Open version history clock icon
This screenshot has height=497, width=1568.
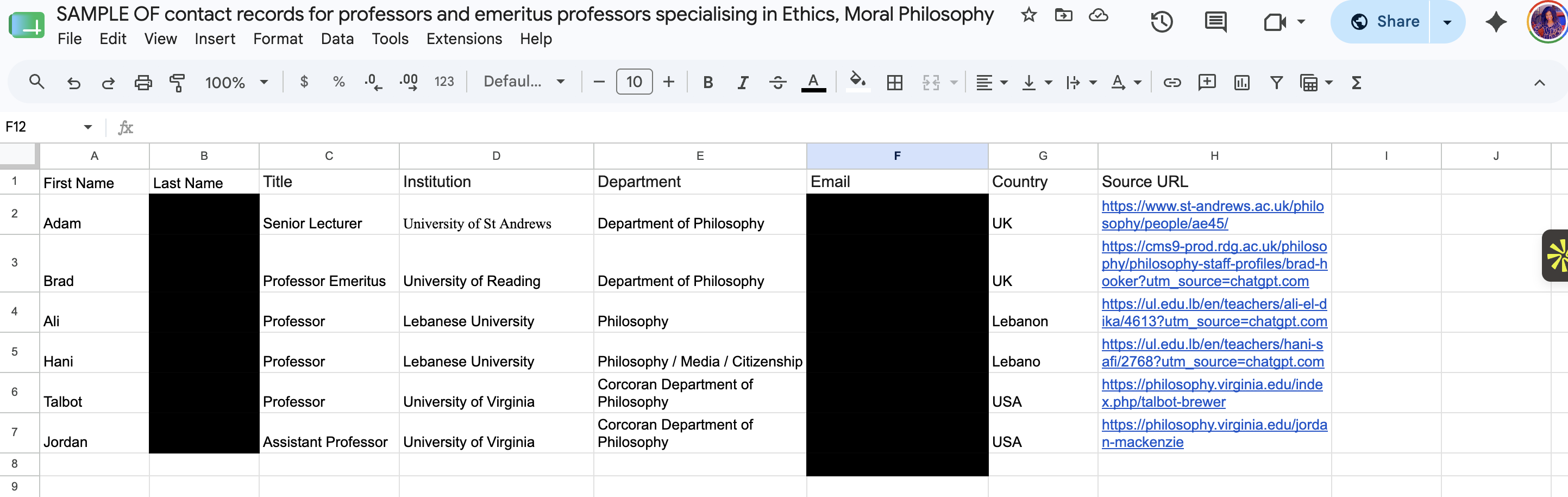point(1162,22)
